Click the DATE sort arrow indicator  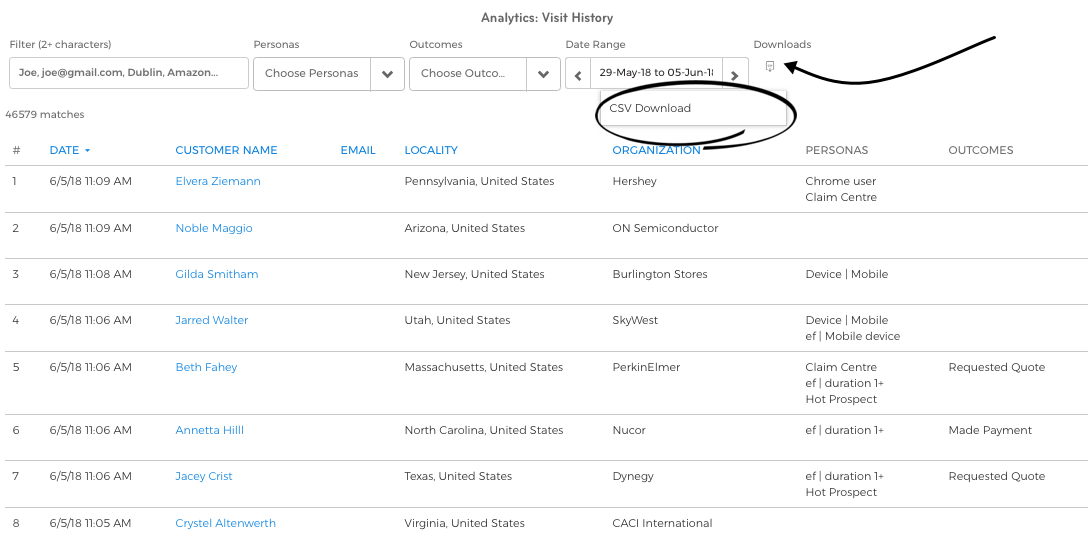coord(87,151)
